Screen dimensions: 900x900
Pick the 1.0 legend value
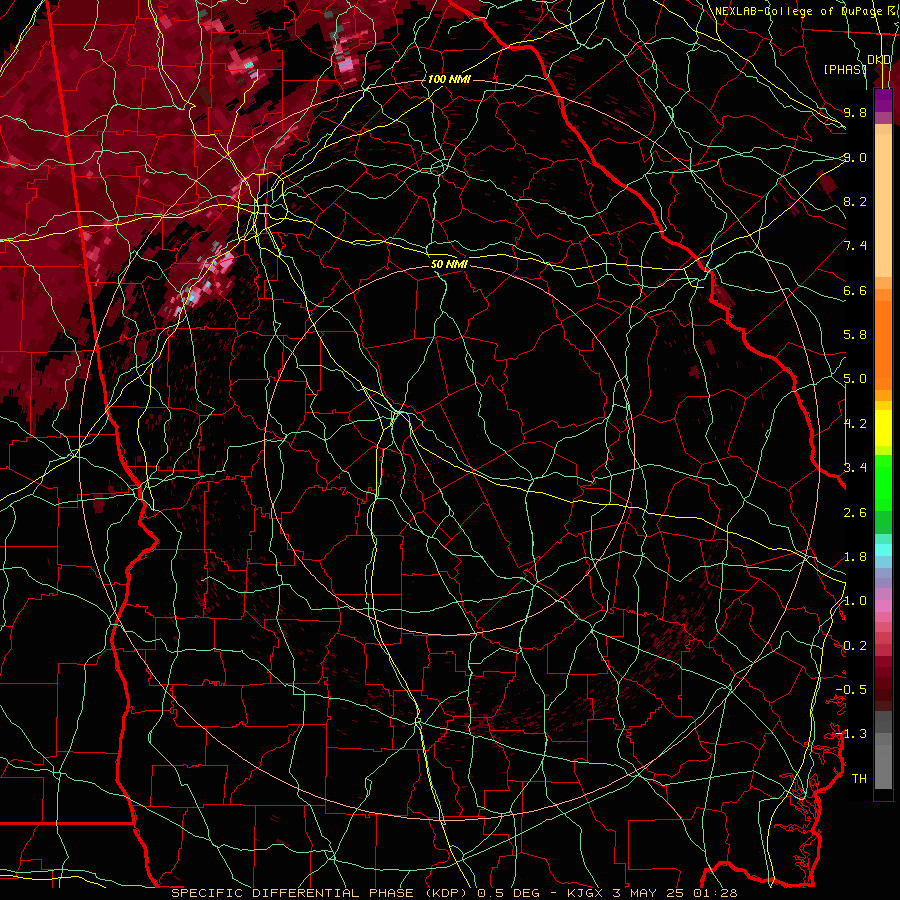(x=855, y=601)
